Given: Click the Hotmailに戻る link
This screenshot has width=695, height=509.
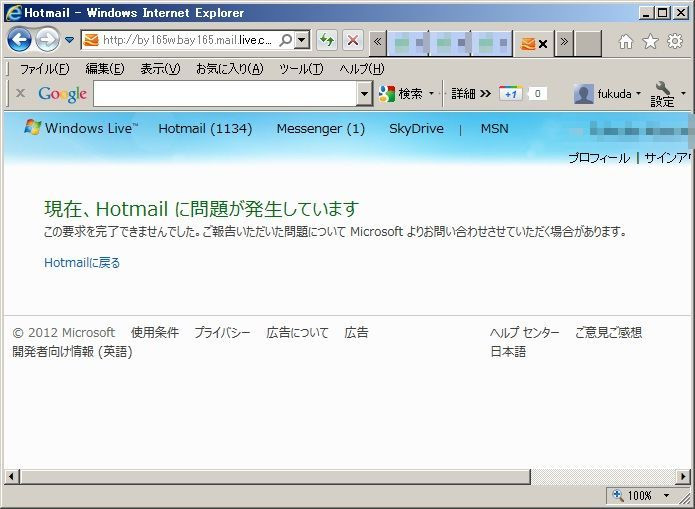Looking at the screenshot, I should (x=82, y=263).
